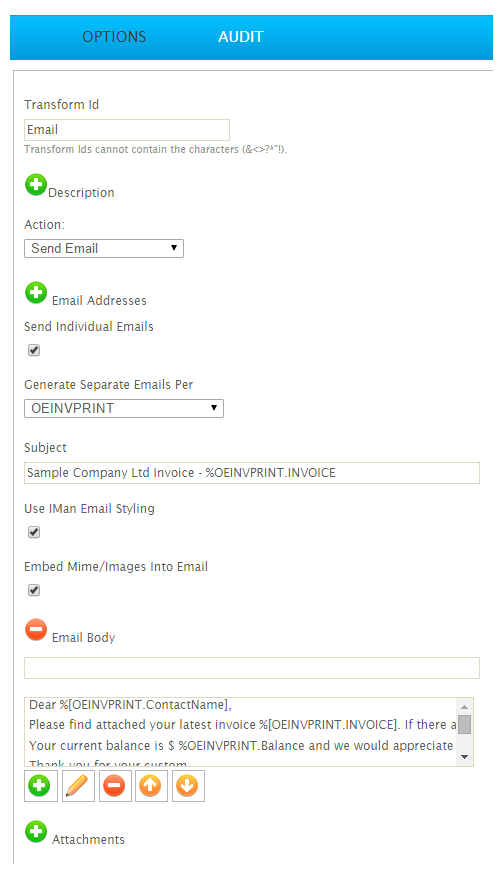
Task: Edit selected body line with pencil icon
Action: point(78,786)
